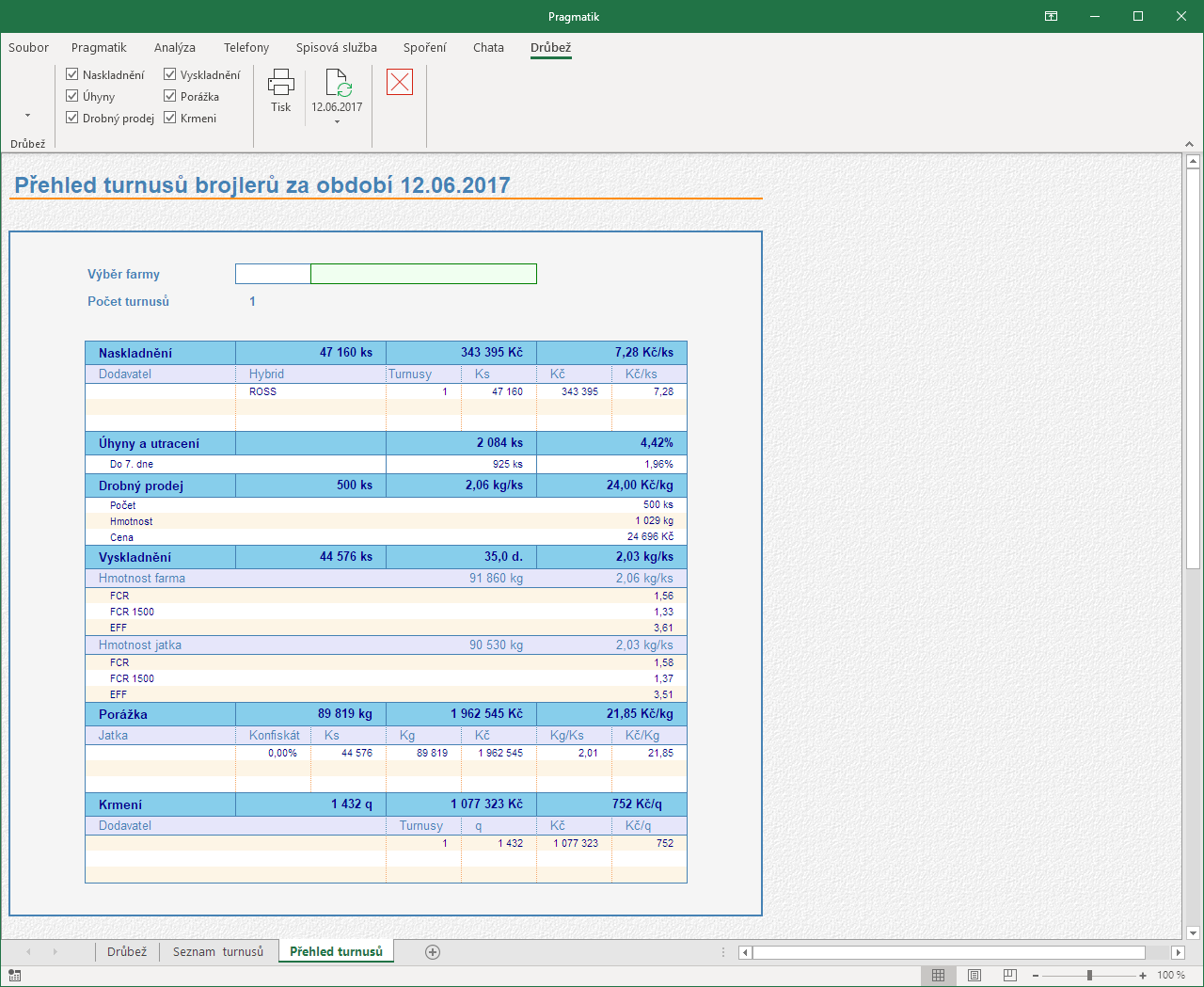The height and width of the screenshot is (987, 1204).
Task: Open the 12.06.2017 date dropdown arrow
Action: [337, 122]
